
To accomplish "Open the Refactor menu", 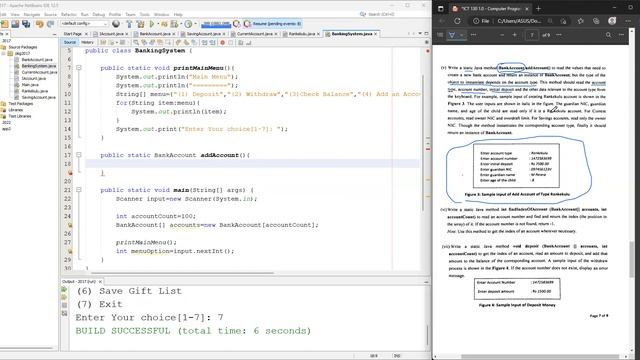I will (x=69, y=14).
